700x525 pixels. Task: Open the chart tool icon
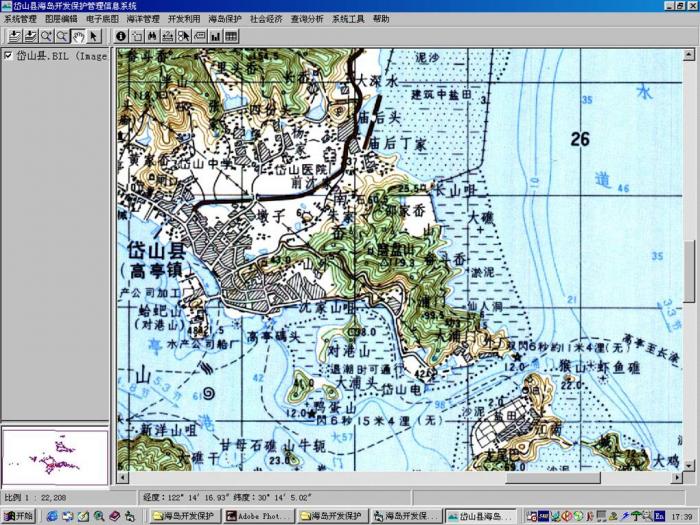[x=215, y=36]
